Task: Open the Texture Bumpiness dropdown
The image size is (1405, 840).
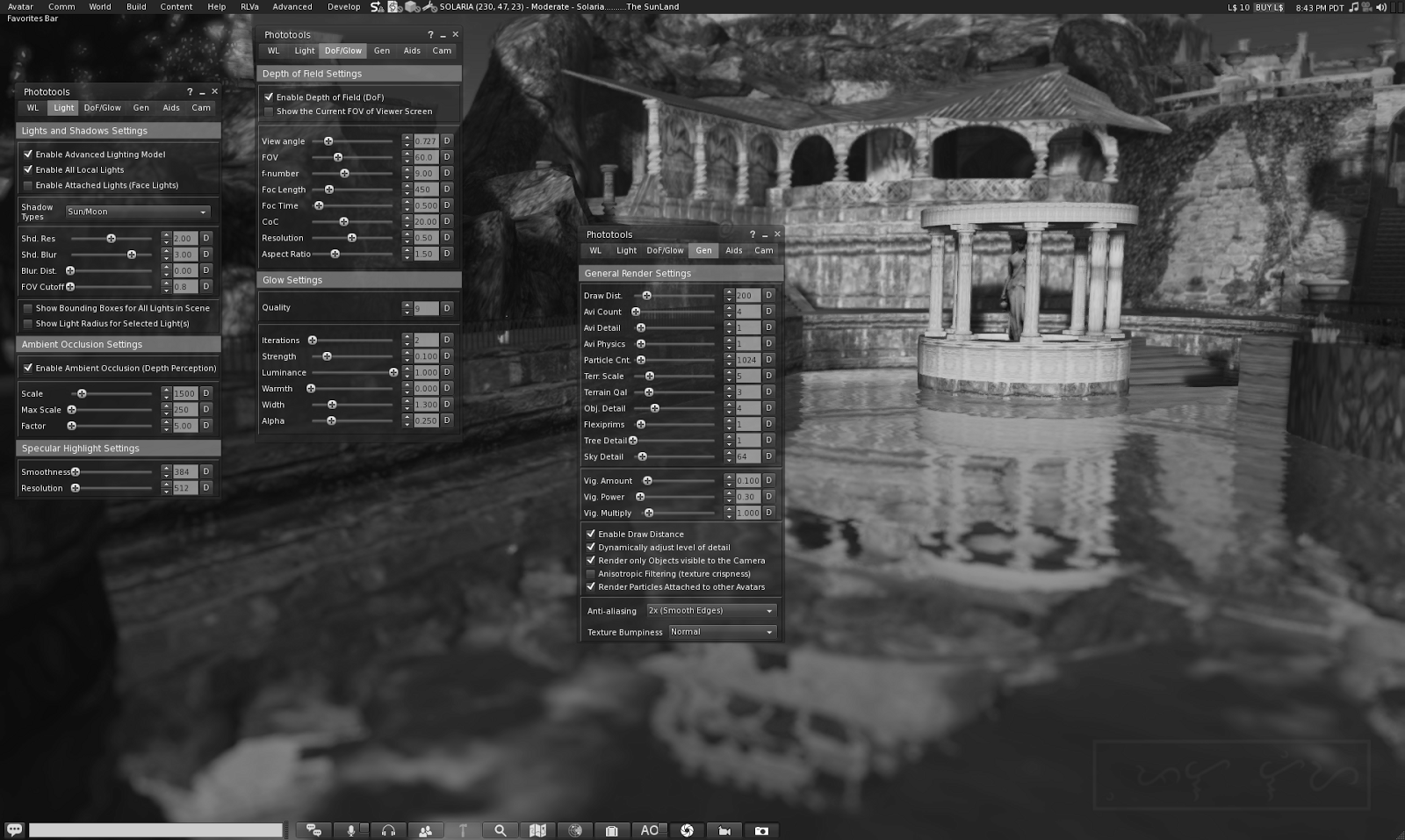Action: click(x=723, y=632)
